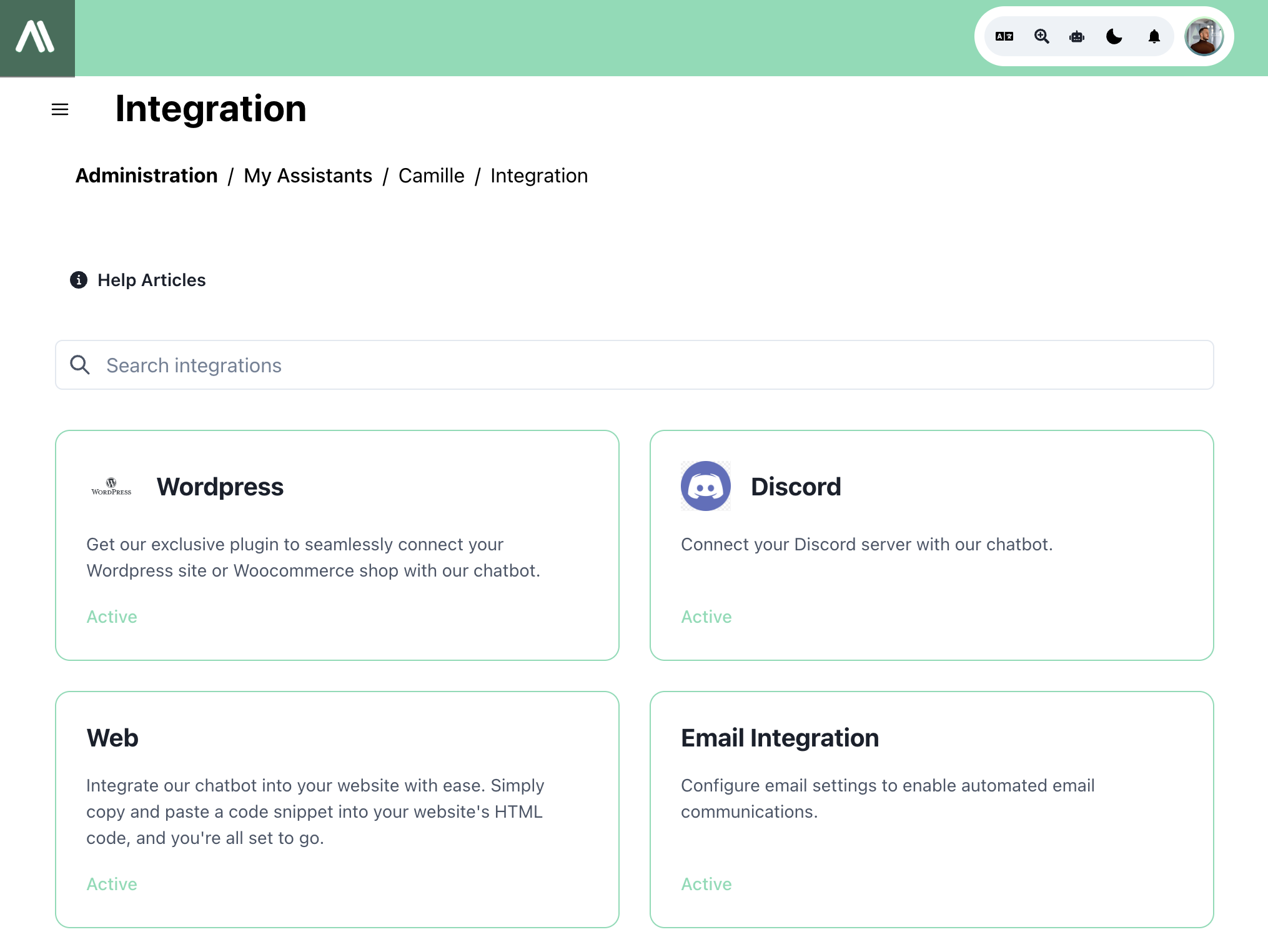Click the Email Integration Active link
The width and height of the screenshot is (1268, 952).
pos(706,884)
